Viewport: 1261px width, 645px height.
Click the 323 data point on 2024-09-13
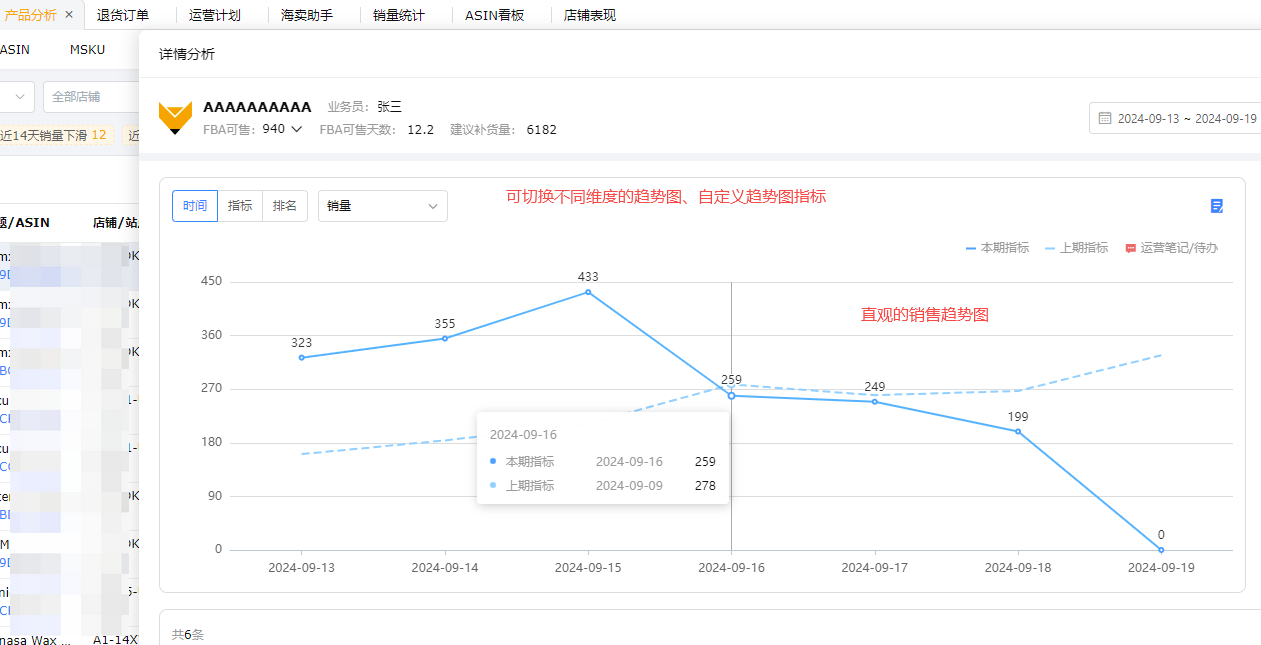point(301,357)
